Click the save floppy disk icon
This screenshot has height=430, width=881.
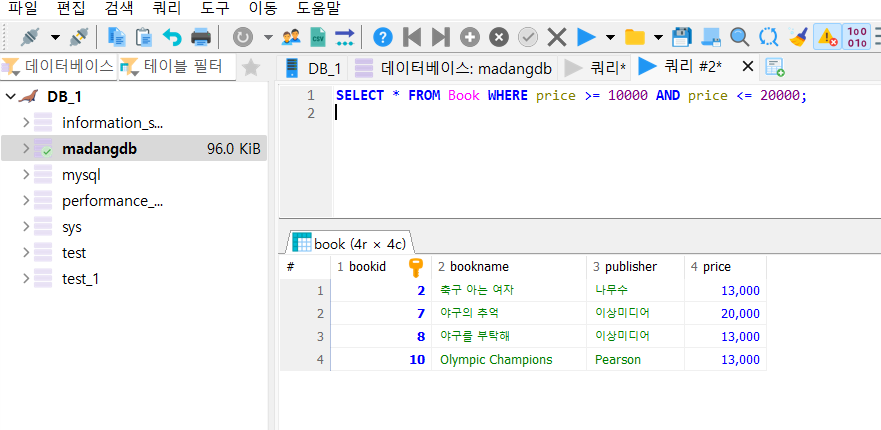pos(682,38)
